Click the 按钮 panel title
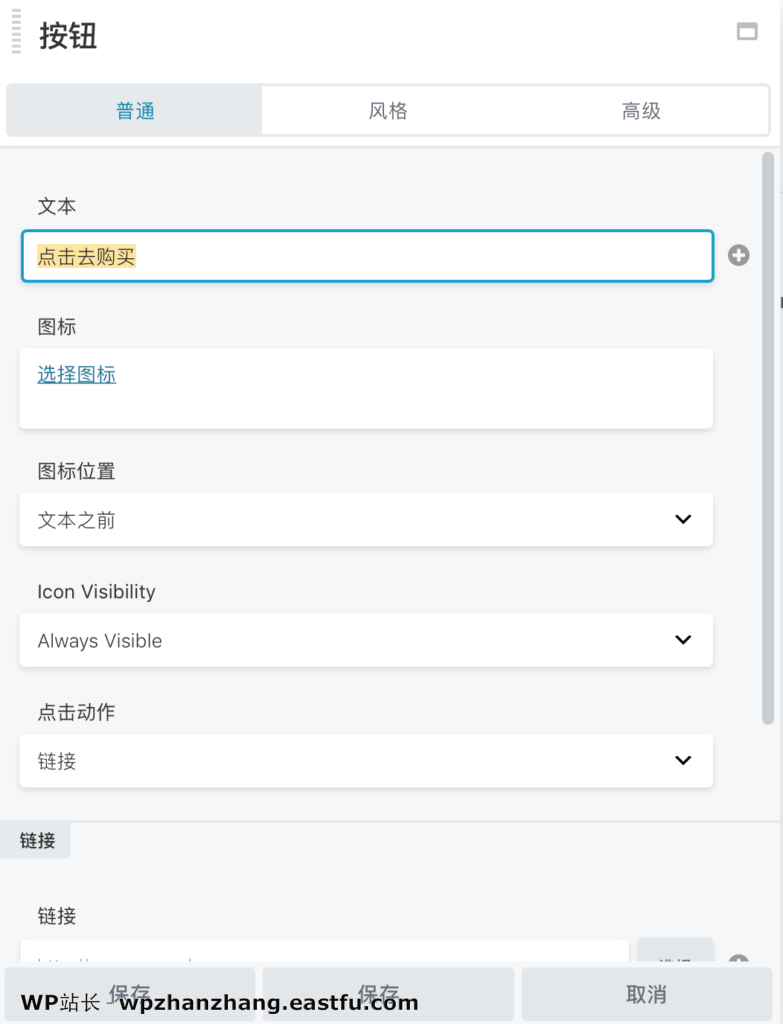This screenshot has width=783, height=1024. click(x=68, y=37)
